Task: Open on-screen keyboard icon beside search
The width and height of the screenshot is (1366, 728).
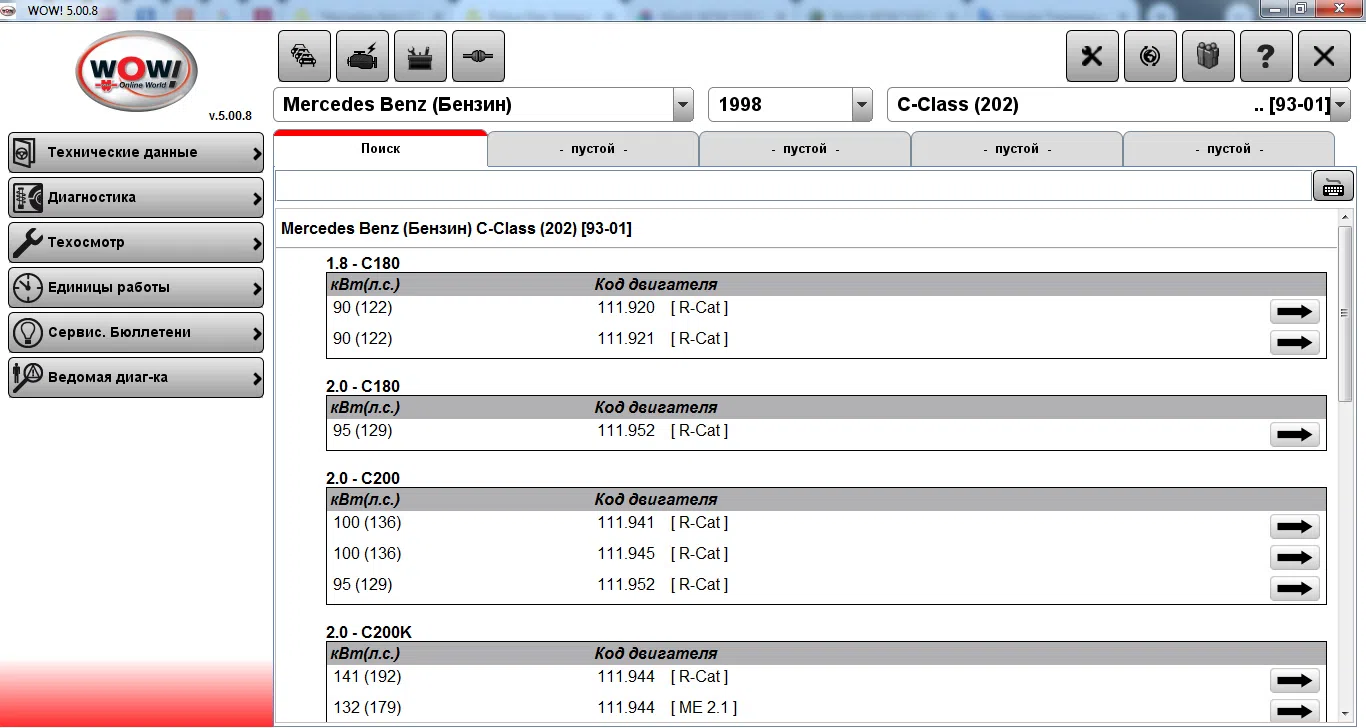Action: click(1332, 186)
